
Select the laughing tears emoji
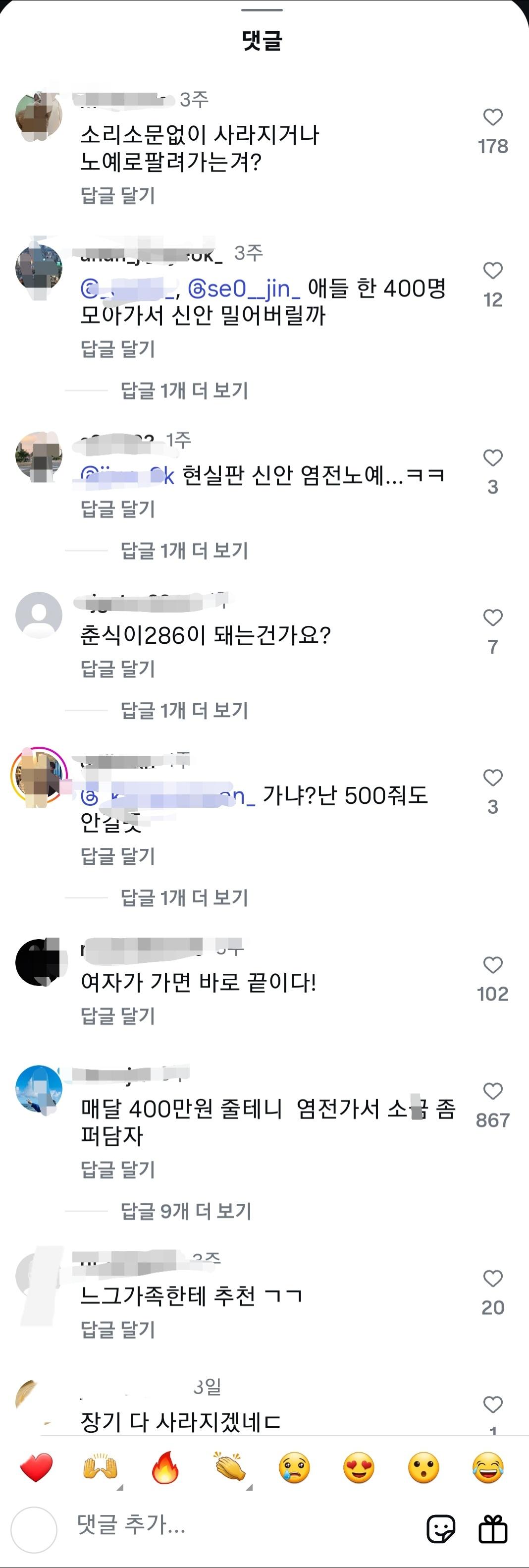pos(488,1467)
